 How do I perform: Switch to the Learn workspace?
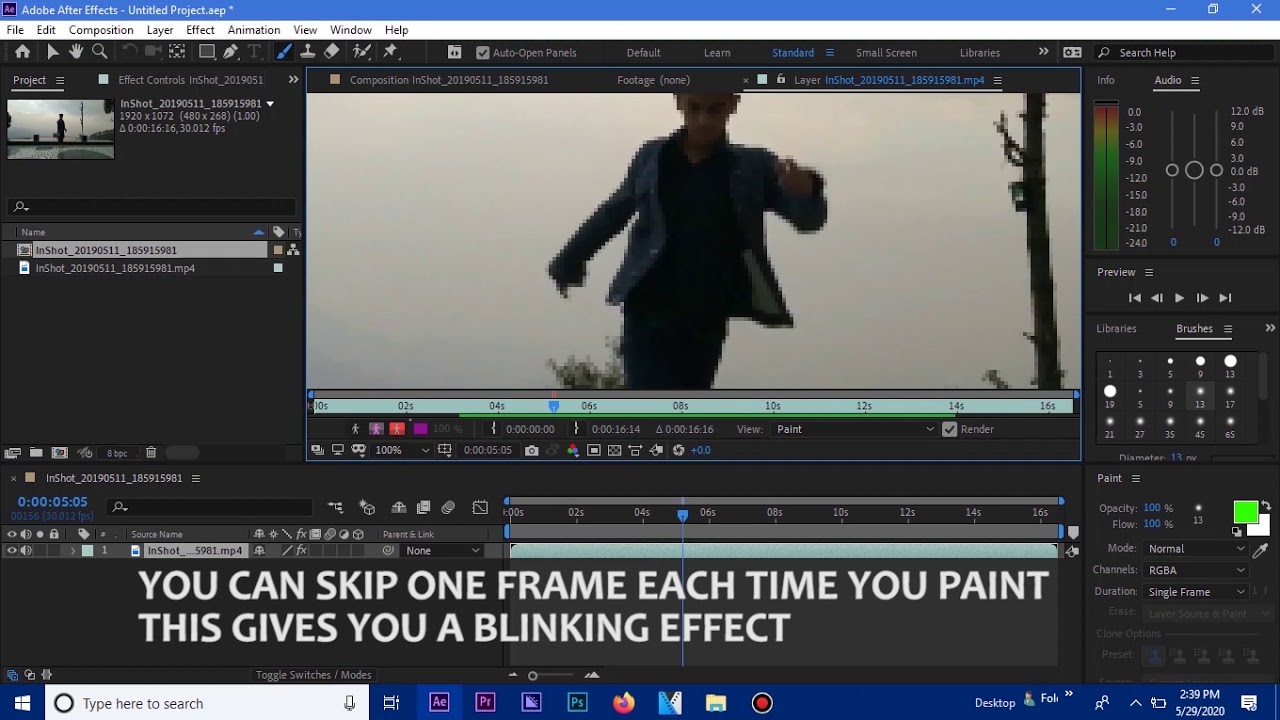point(717,53)
